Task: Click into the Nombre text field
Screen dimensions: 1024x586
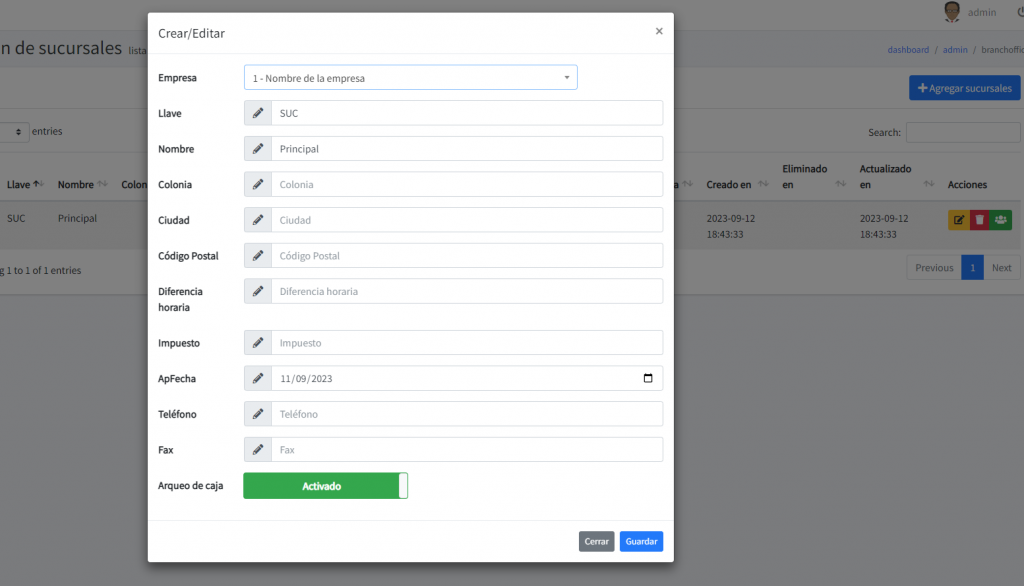Action: 466,149
